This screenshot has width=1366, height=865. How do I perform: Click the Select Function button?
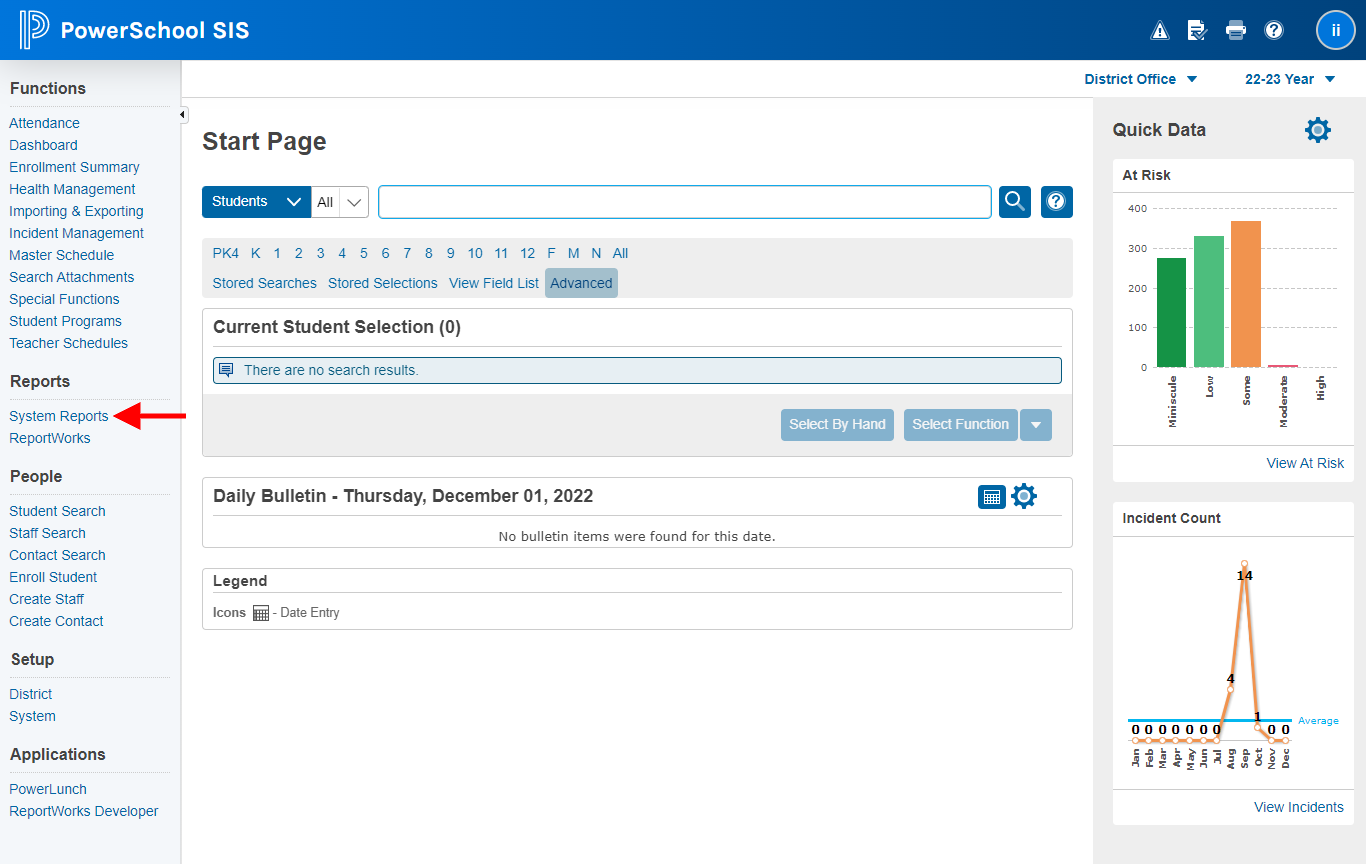[x=961, y=425]
